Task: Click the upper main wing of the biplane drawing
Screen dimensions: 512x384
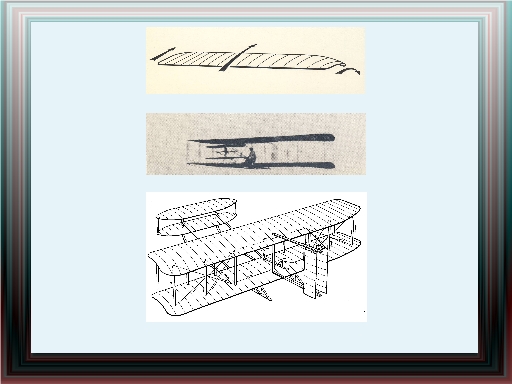Action: click(254, 235)
